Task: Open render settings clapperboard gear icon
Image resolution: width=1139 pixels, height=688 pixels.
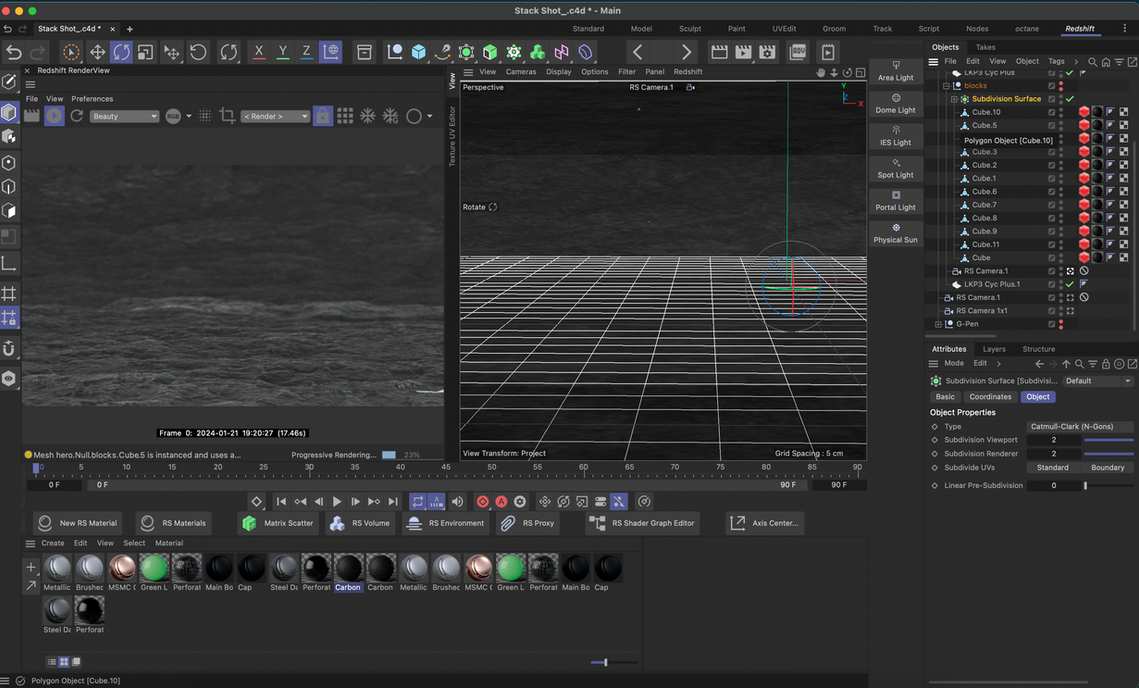Action: [767, 52]
